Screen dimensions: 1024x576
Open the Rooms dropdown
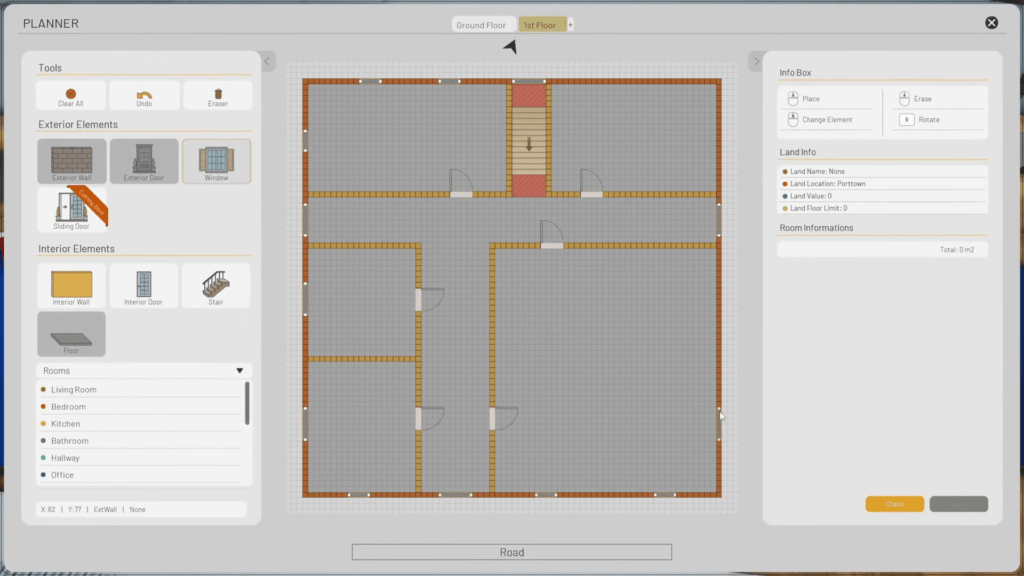coord(239,370)
